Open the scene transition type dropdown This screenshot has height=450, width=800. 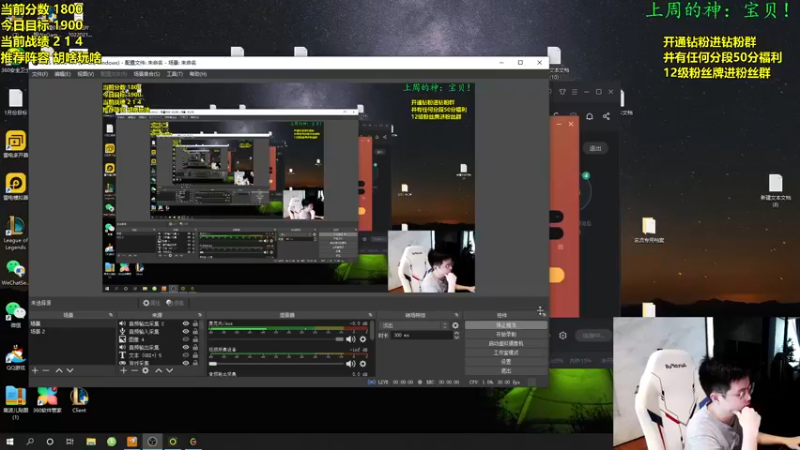(x=414, y=326)
